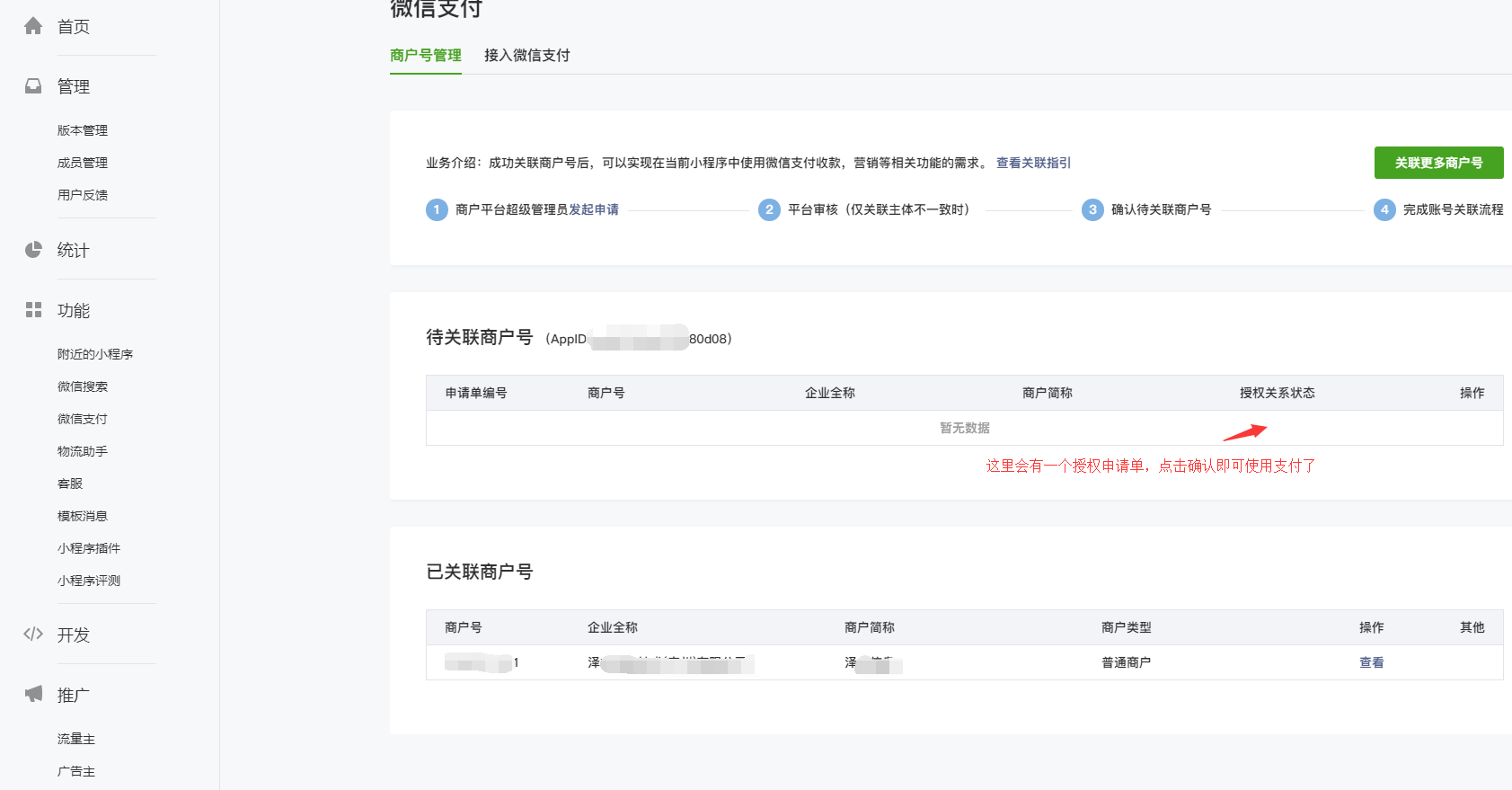Select the 商户号管理 tab
This screenshot has height=790, width=1512.
point(426,55)
